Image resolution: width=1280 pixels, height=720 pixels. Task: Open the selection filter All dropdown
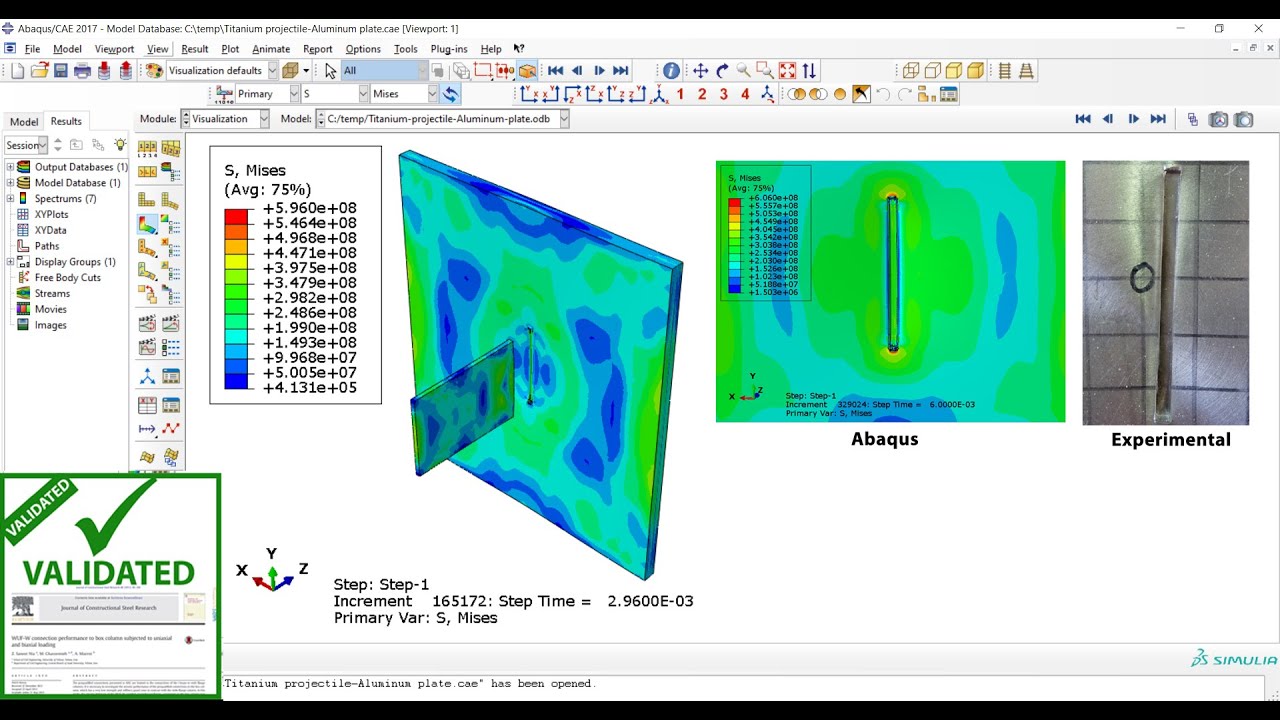[423, 70]
